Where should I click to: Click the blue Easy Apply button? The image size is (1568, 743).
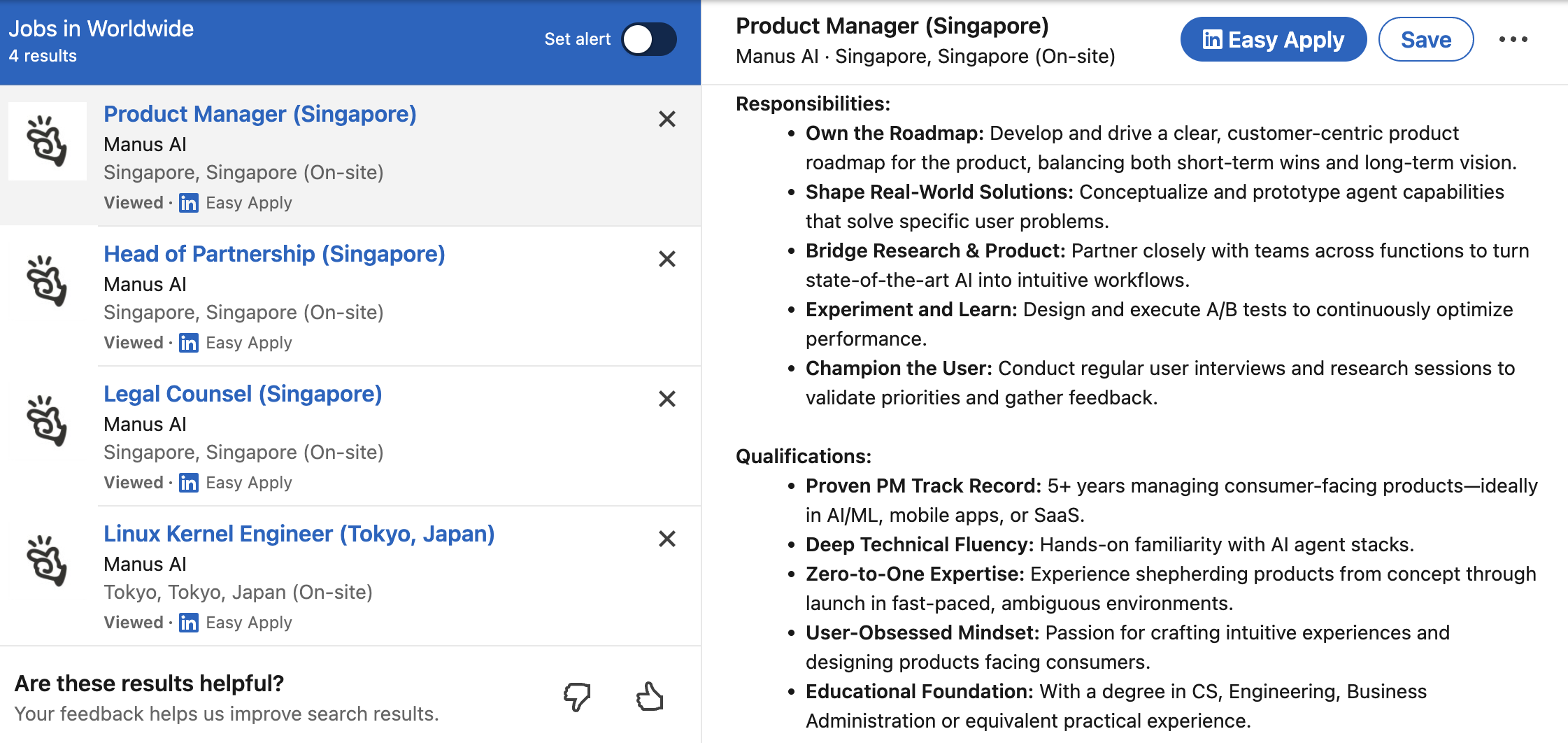pos(1273,39)
